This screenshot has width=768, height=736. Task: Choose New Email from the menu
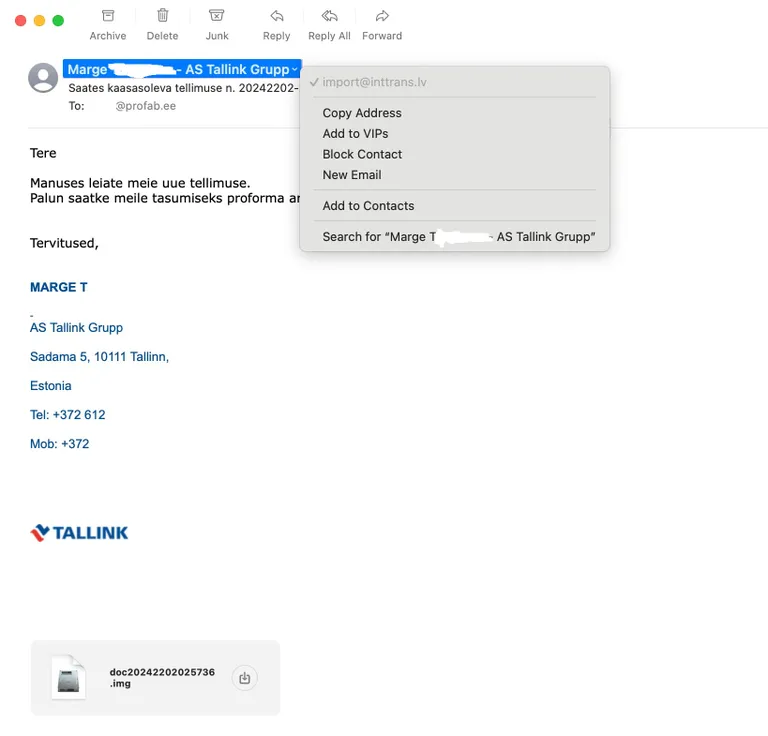pos(352,175)
